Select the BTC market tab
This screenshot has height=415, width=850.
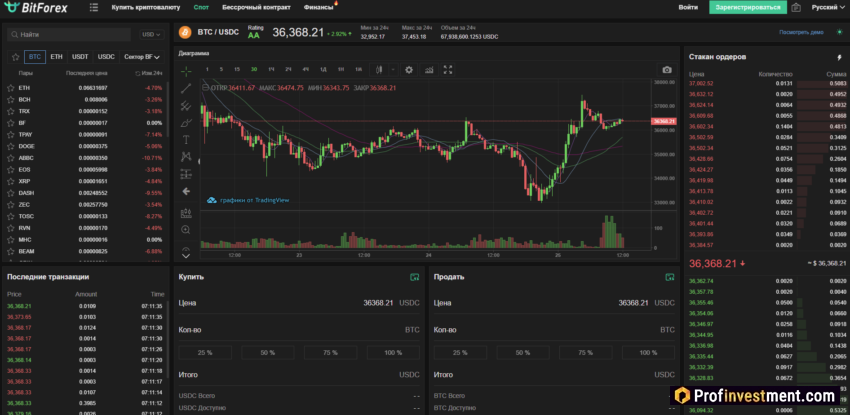pyautogui.click(x=35, y=57)
